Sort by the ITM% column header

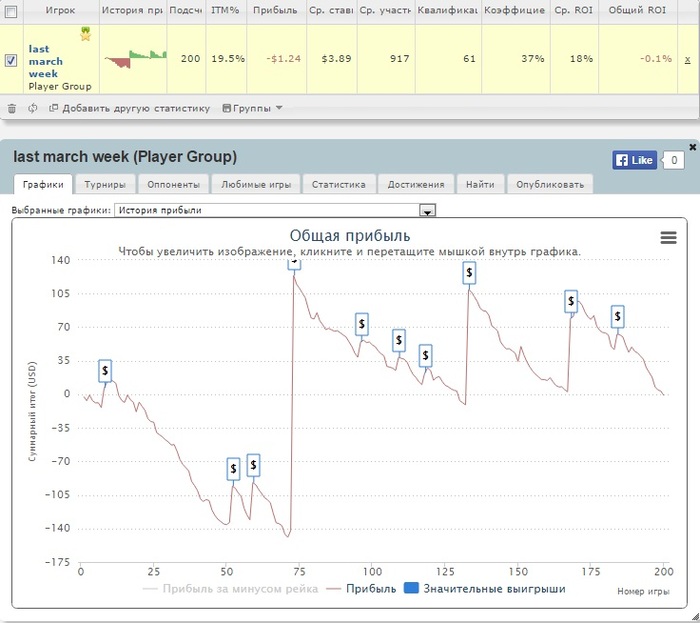(225, 10)
